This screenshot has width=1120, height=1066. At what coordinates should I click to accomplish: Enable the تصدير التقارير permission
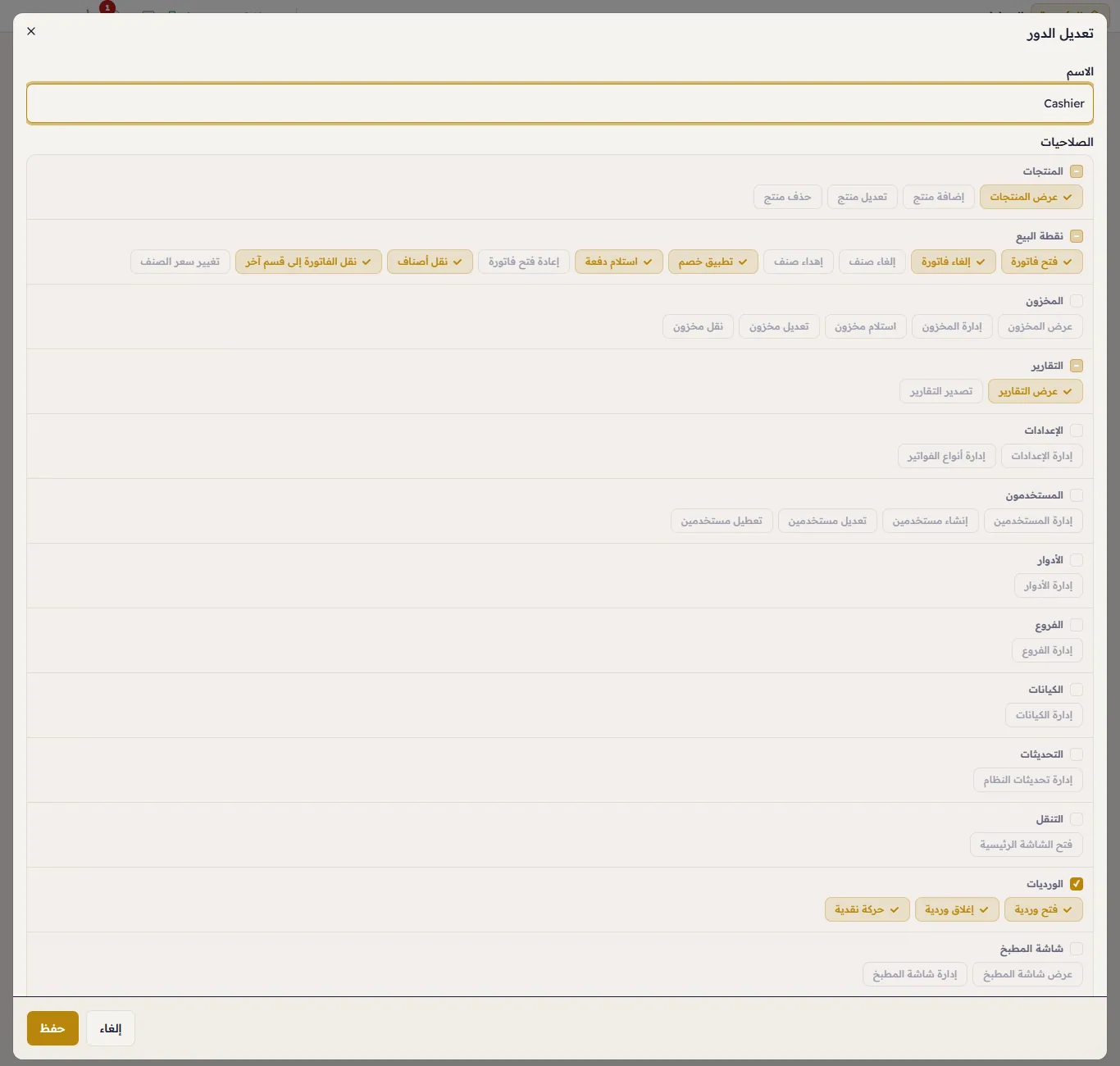[941, 391]
